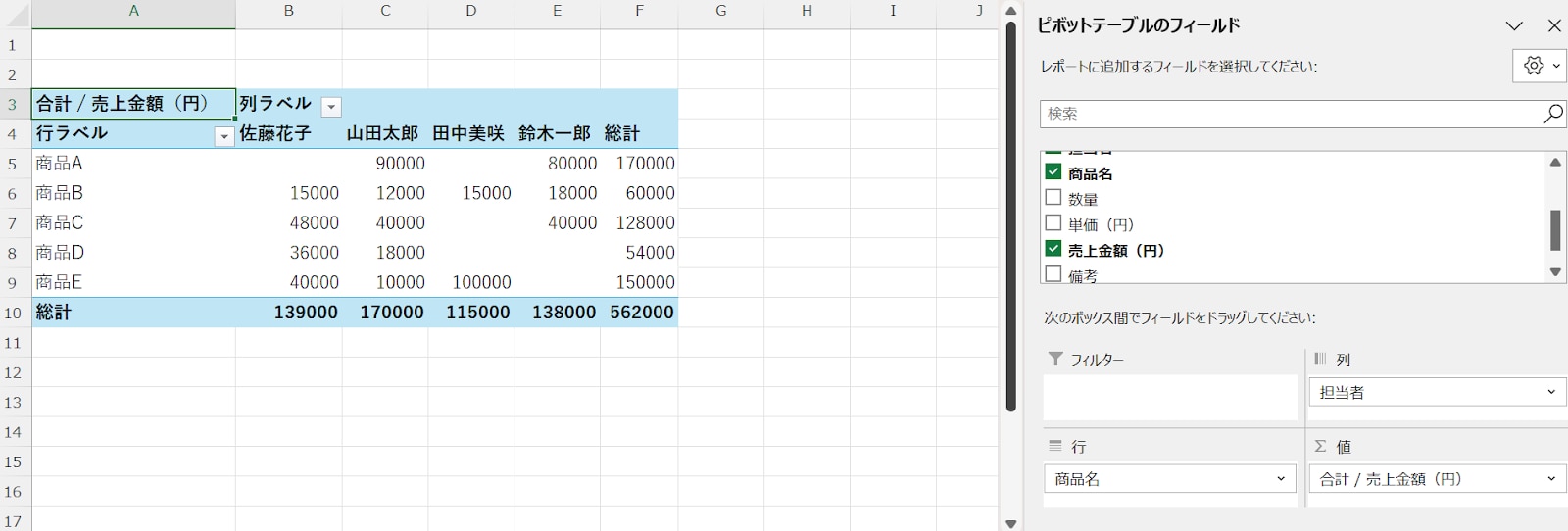Select the cell with value 90000

[385, 164]
